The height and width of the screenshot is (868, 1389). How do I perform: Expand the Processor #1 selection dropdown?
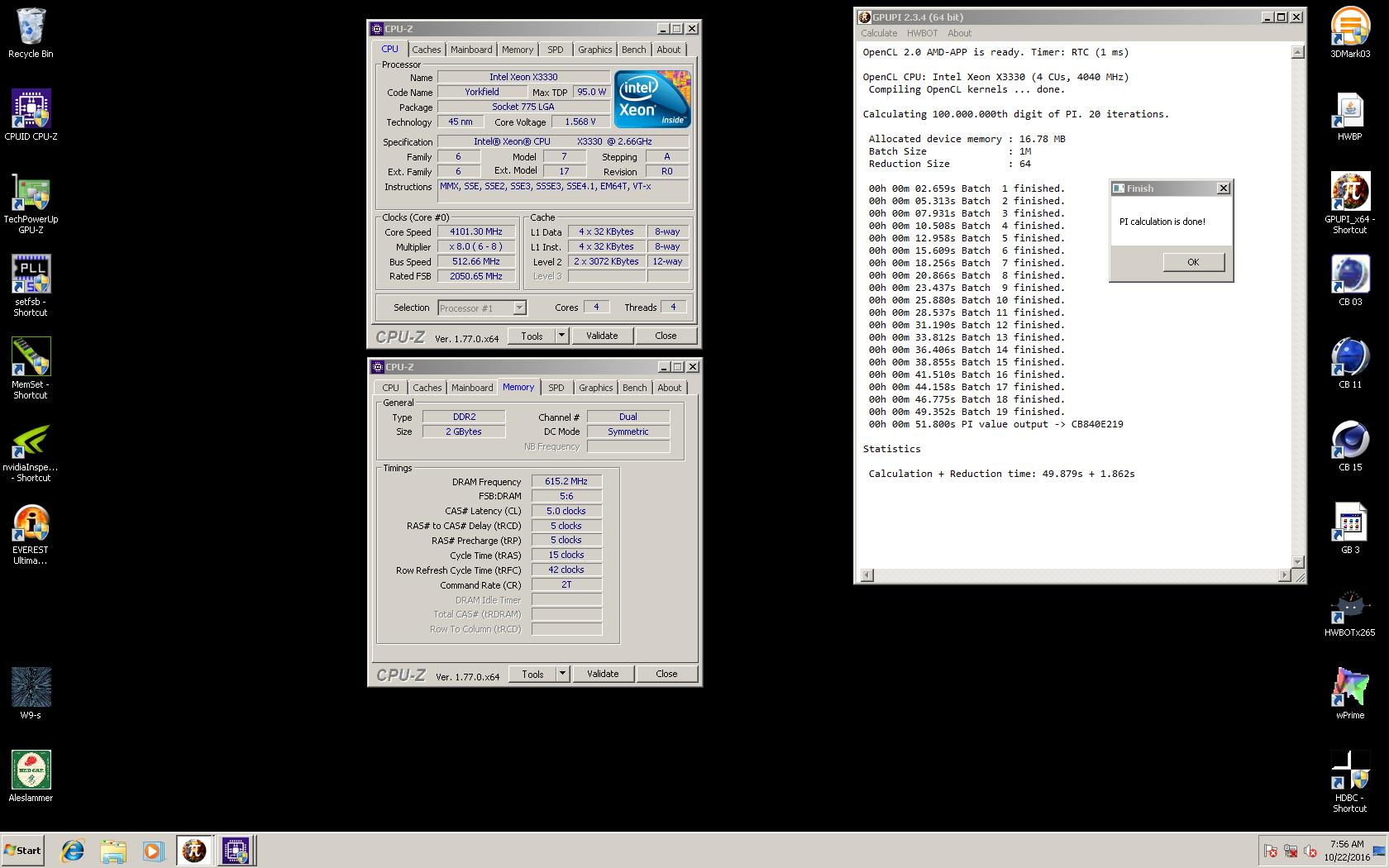pos(519,308)
